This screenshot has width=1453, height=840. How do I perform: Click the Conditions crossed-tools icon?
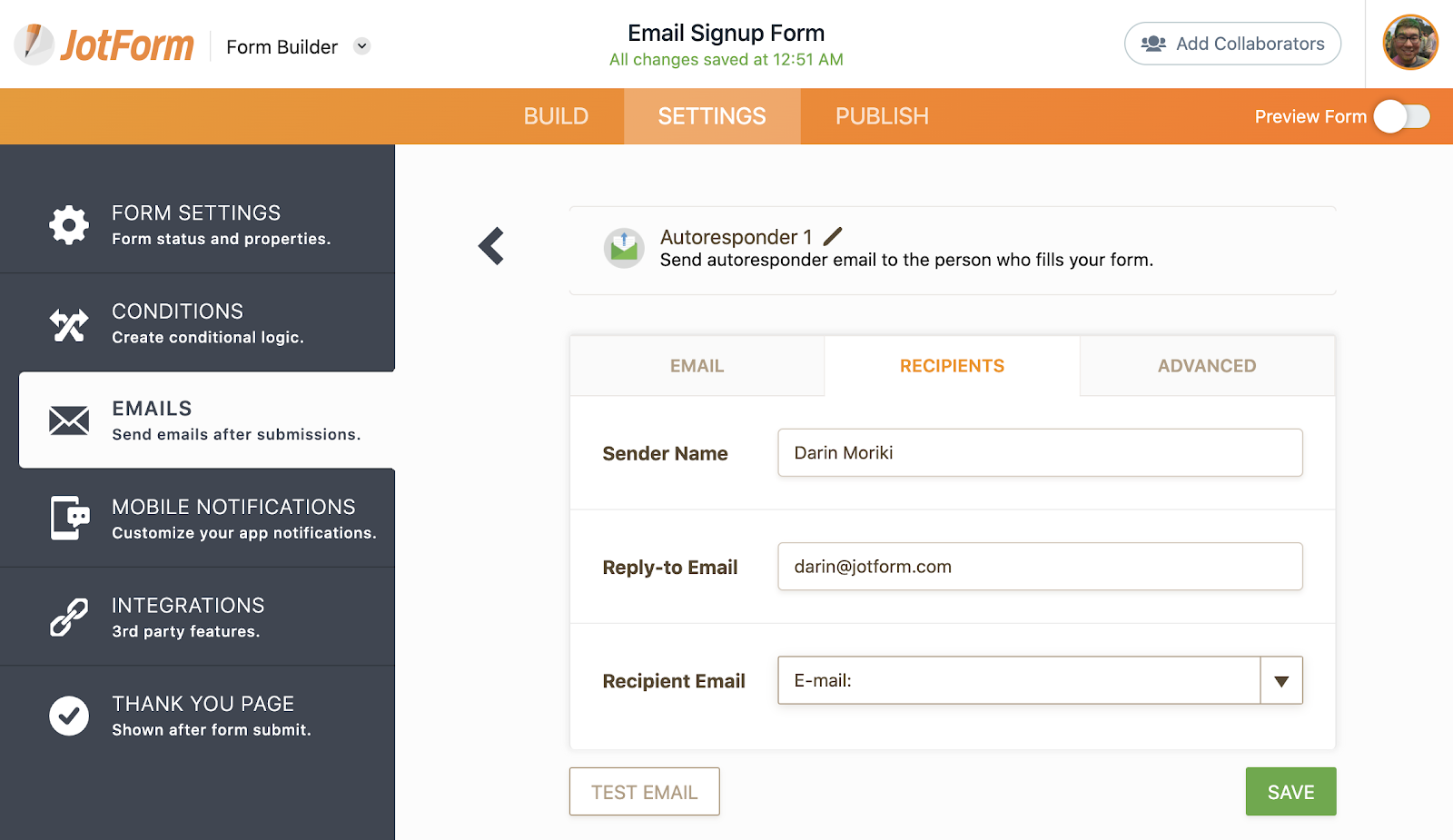tap(69, 324)
